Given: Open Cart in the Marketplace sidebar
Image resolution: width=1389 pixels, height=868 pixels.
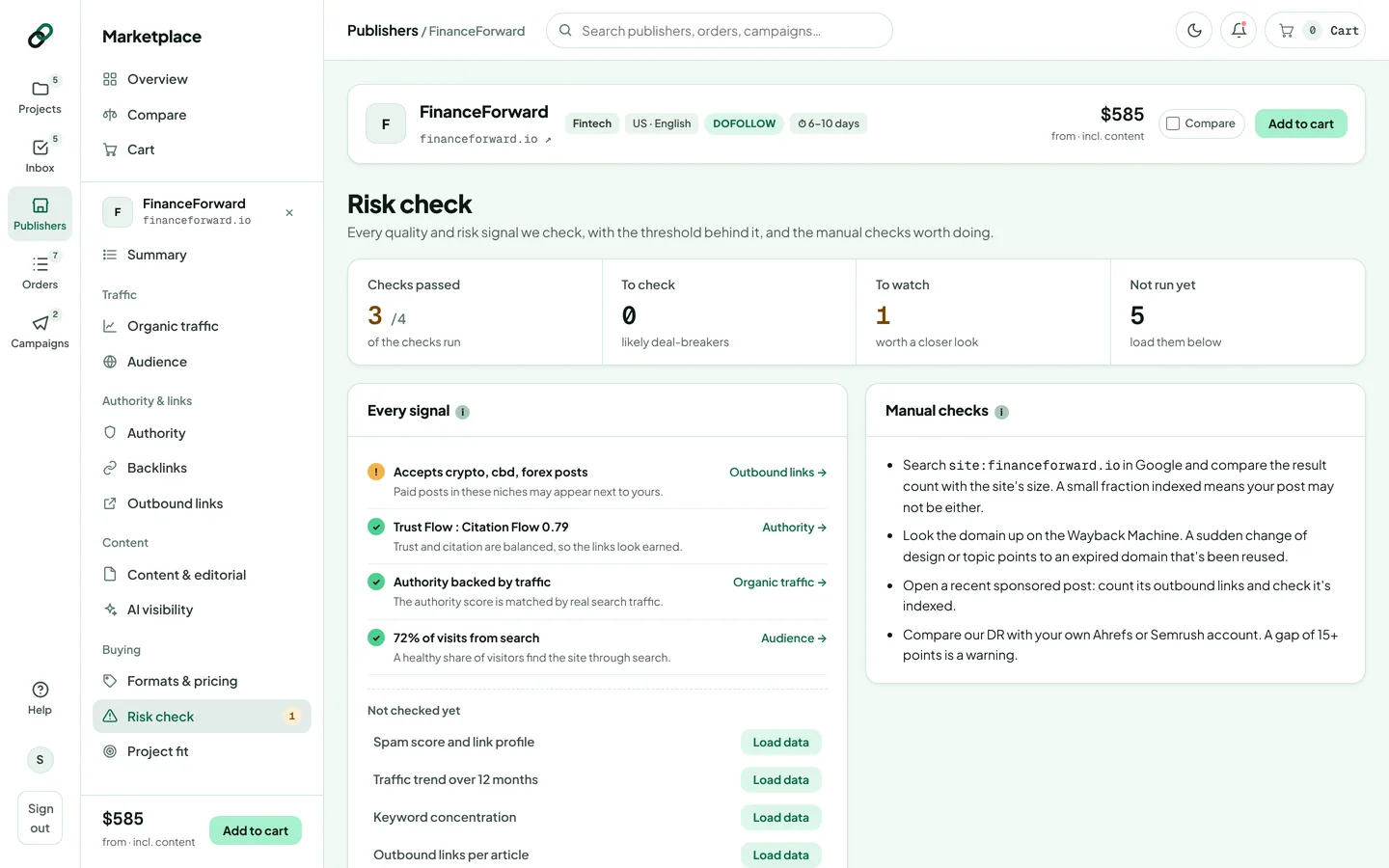Looking at the screenshot, I should [x=202, y=149].
